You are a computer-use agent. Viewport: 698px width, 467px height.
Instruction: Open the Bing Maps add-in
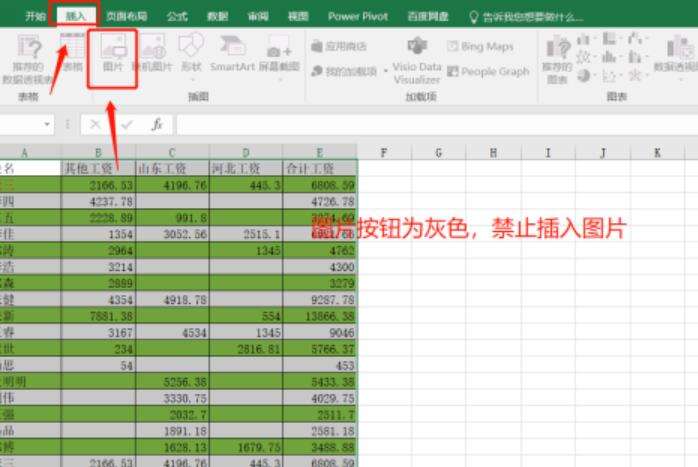click(x=480, y=46)
